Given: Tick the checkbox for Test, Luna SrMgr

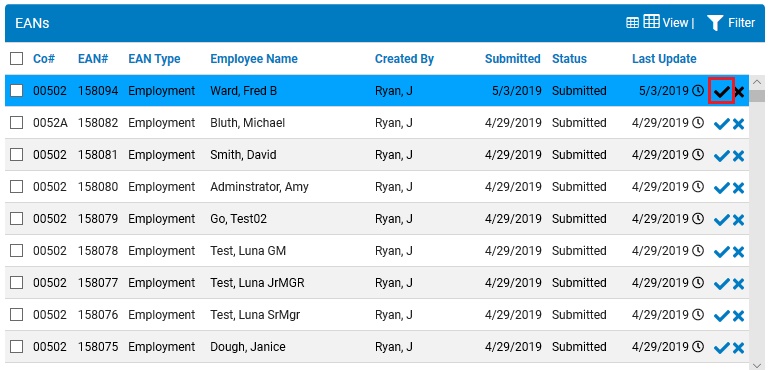Looking at the screenshot, I should coord(17,314).
